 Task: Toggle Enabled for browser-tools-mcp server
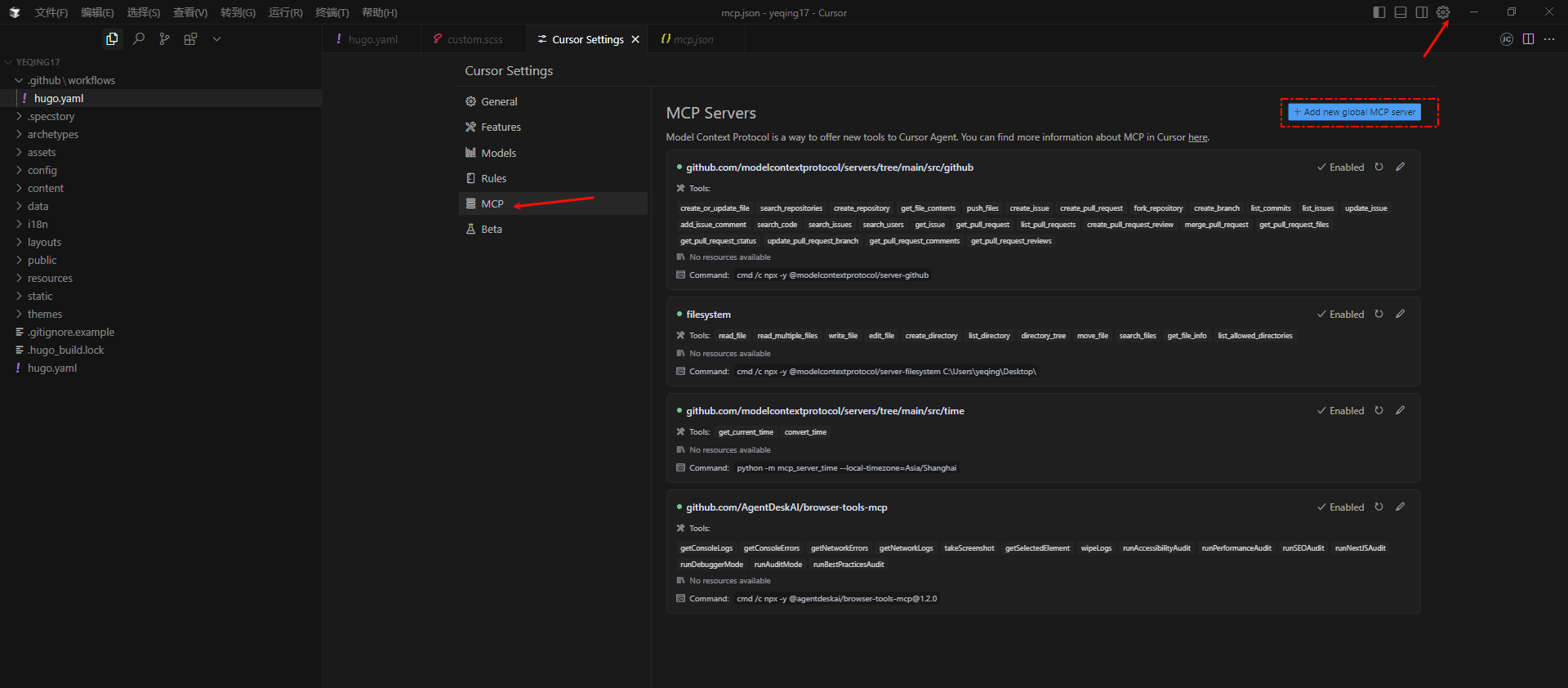coord(1340,507)
